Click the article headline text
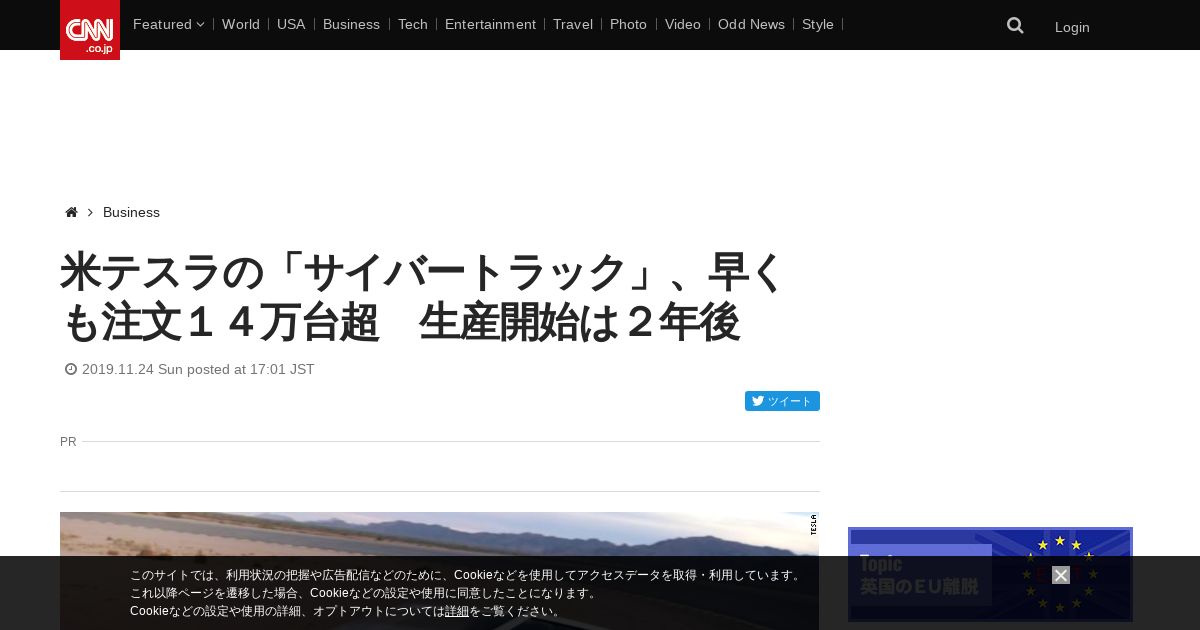 click(x=422, y=297)
